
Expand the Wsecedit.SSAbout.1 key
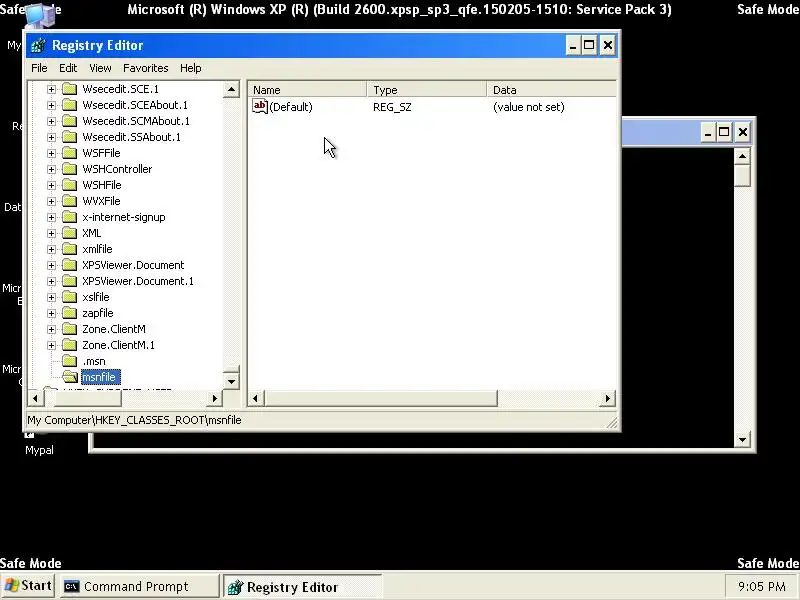pyautogui.click(x=51, y=137)
